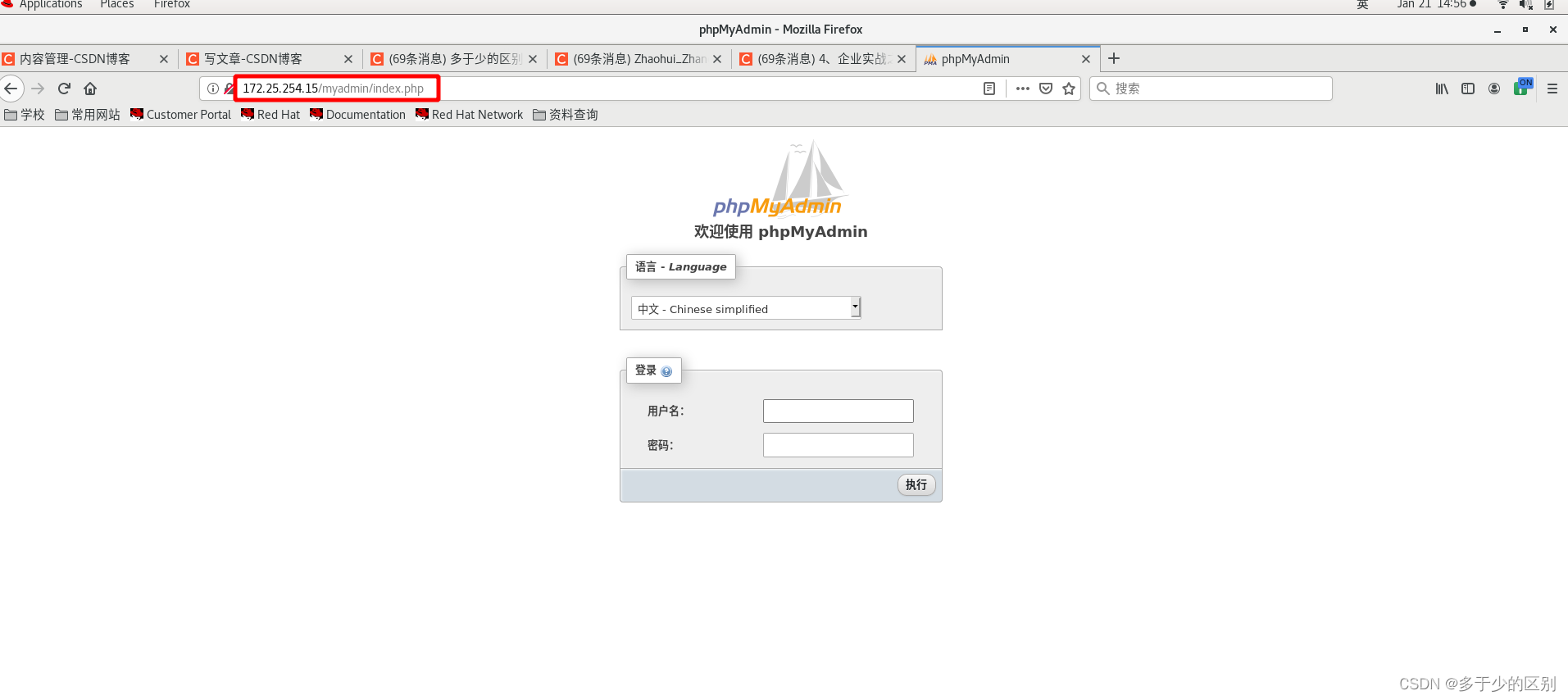Open the Places menu
The height and width of the screenshot is (700, 1568).
pos(116,5)
